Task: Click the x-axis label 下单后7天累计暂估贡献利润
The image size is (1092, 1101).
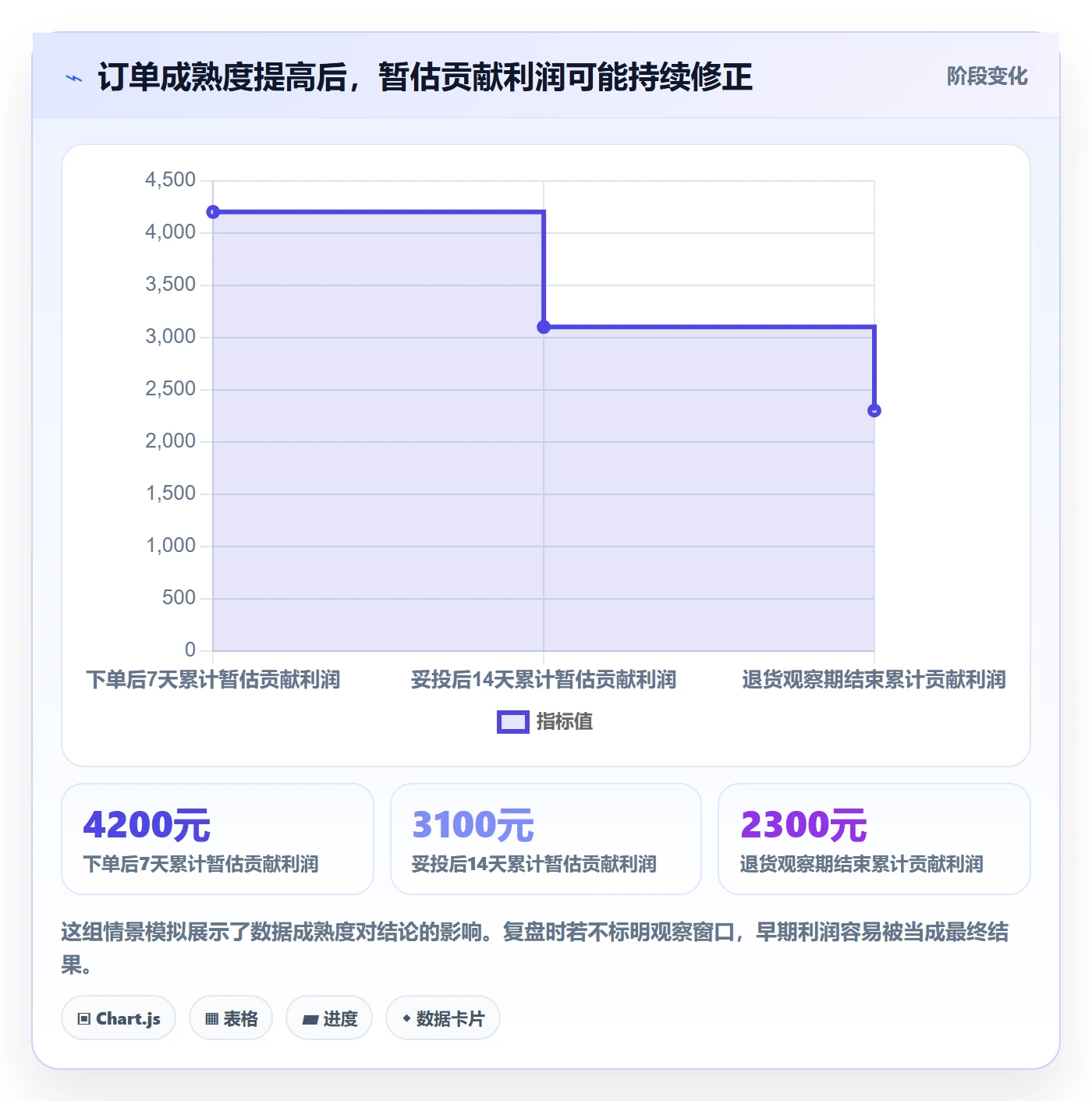Action: click(x=213, y=680)
